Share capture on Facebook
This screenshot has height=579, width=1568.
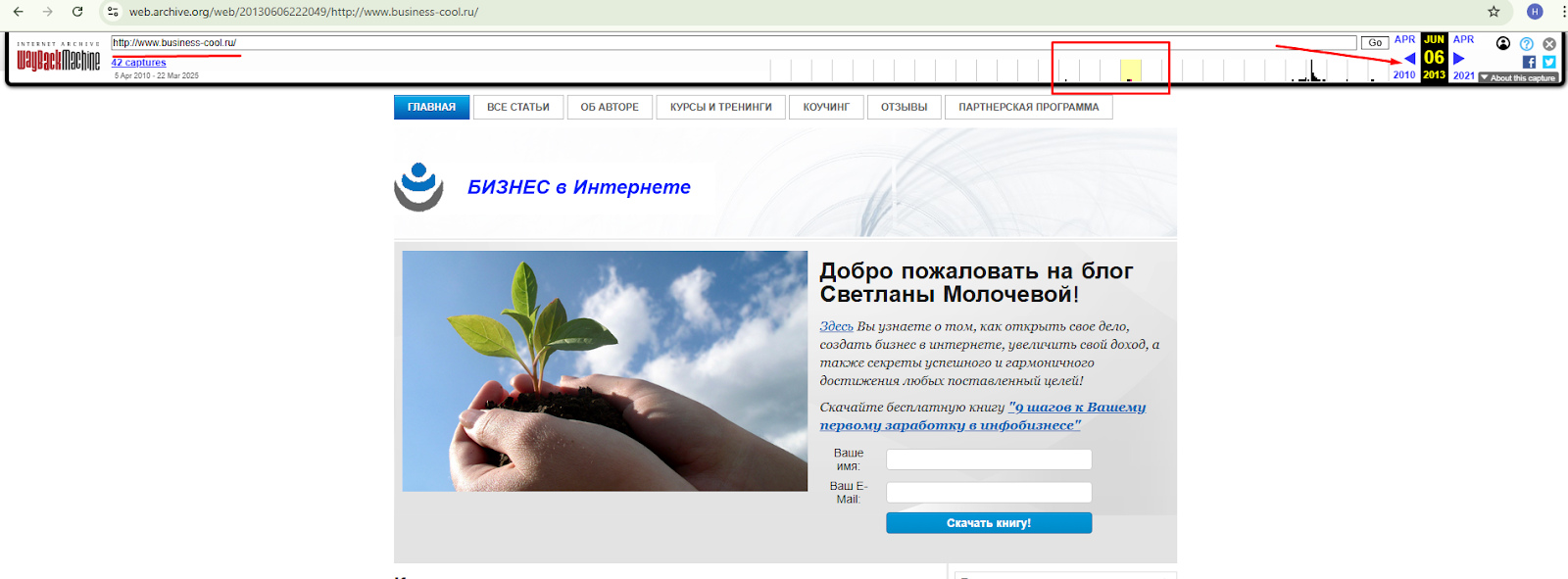1529,62
